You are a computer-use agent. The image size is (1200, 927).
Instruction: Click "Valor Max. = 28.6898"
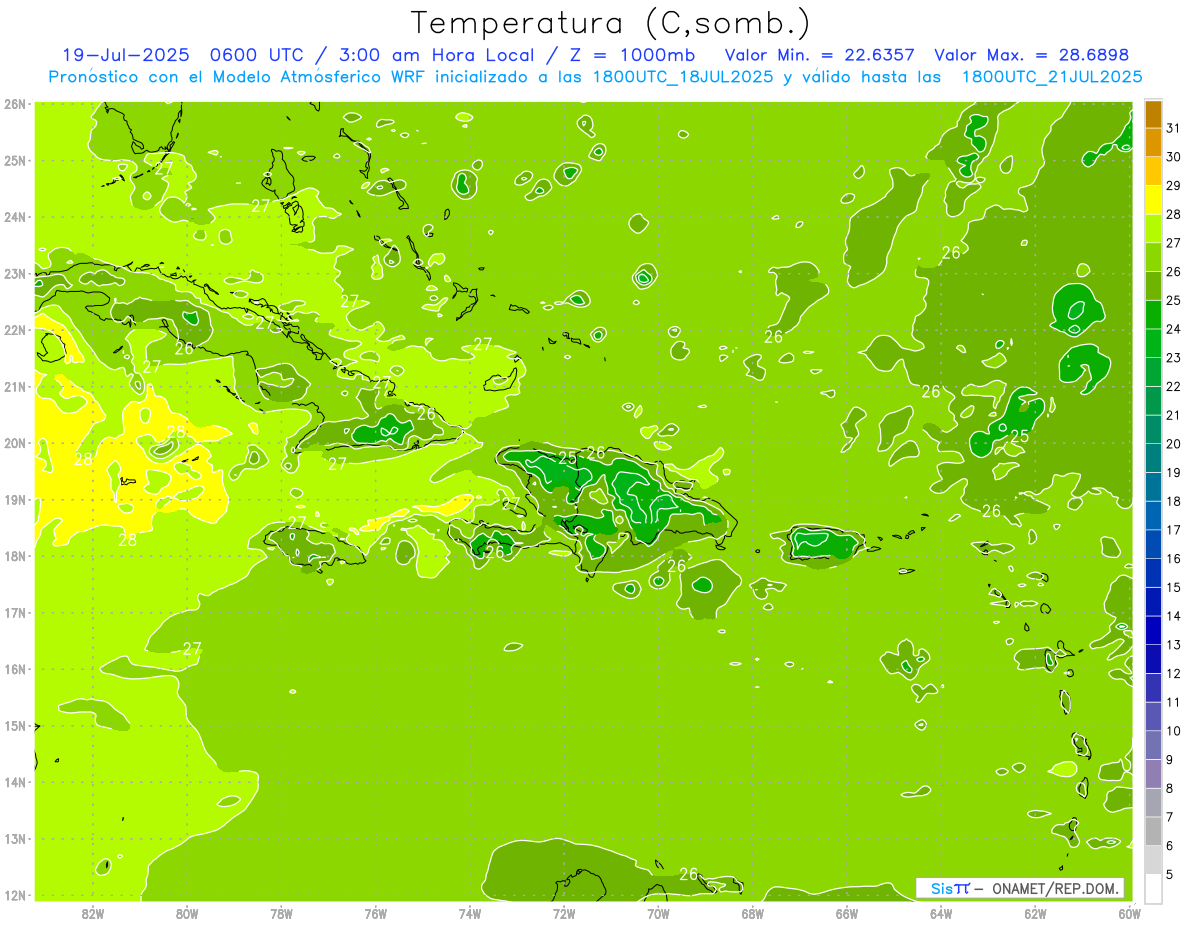coord(1031,56)
